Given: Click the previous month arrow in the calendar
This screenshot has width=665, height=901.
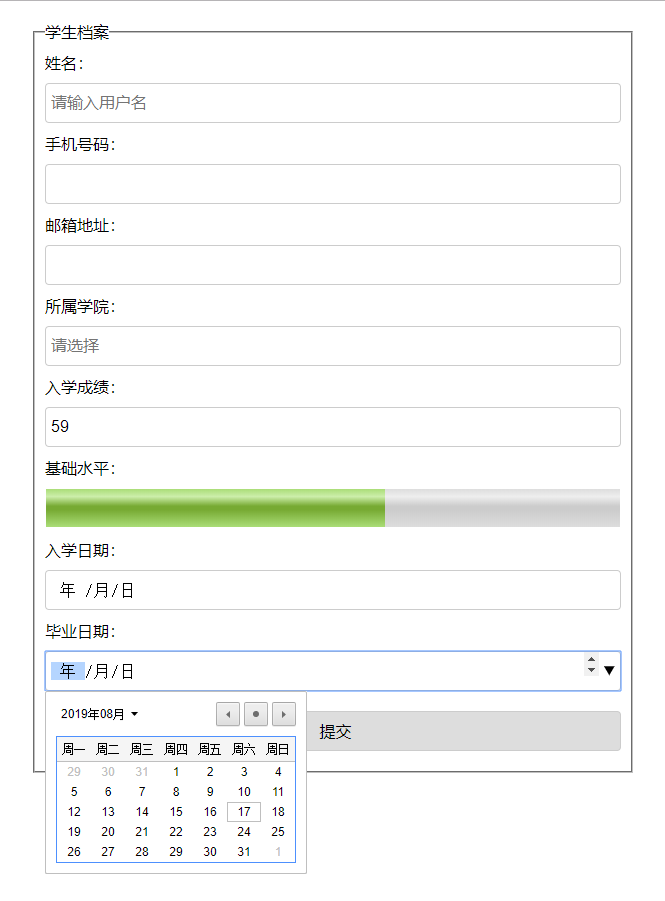Looking at the screenshot, I should pos(228,713).
